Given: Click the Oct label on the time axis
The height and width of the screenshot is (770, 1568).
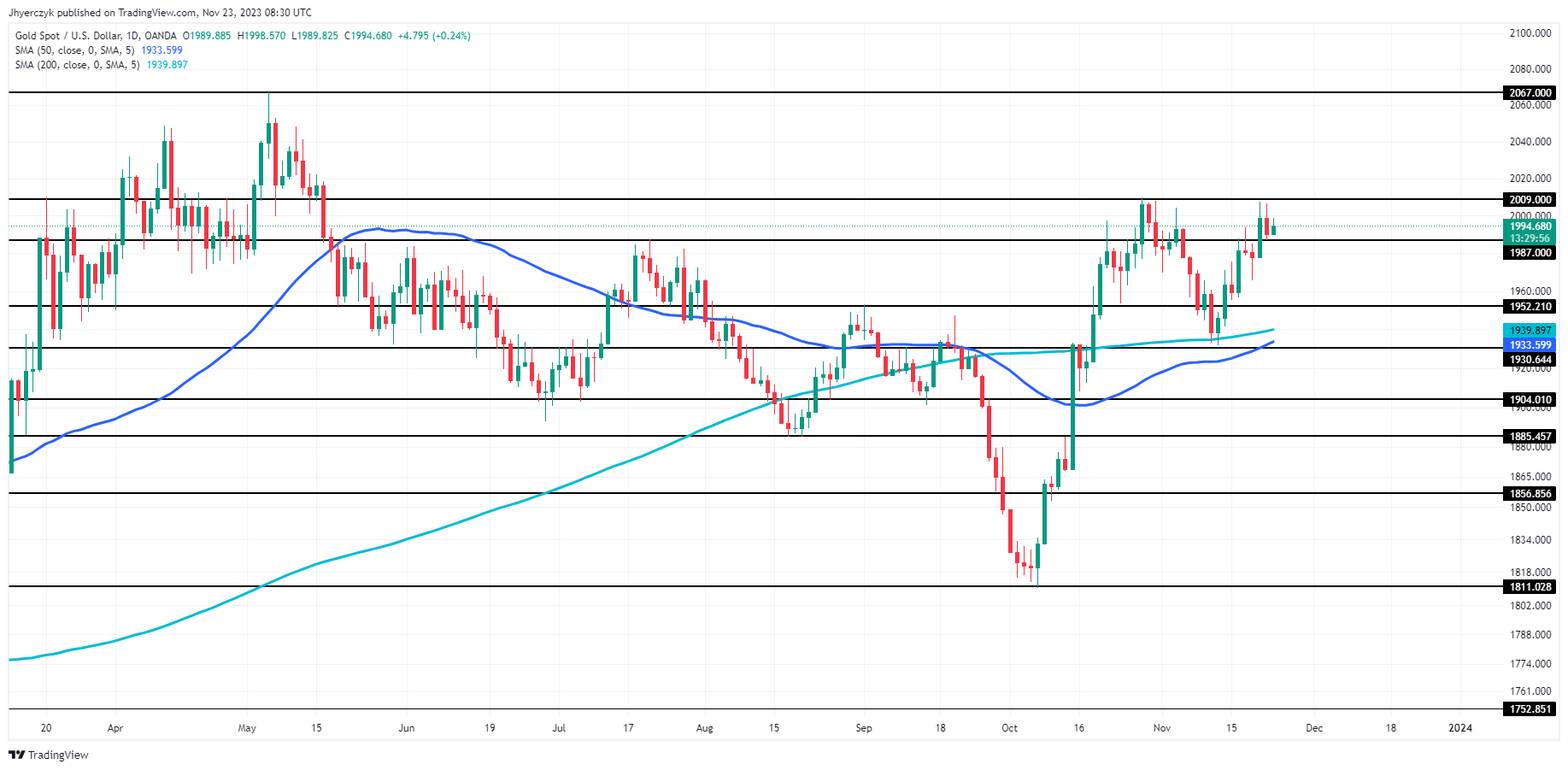Looking at the screenshot, I should (1009, 728).
